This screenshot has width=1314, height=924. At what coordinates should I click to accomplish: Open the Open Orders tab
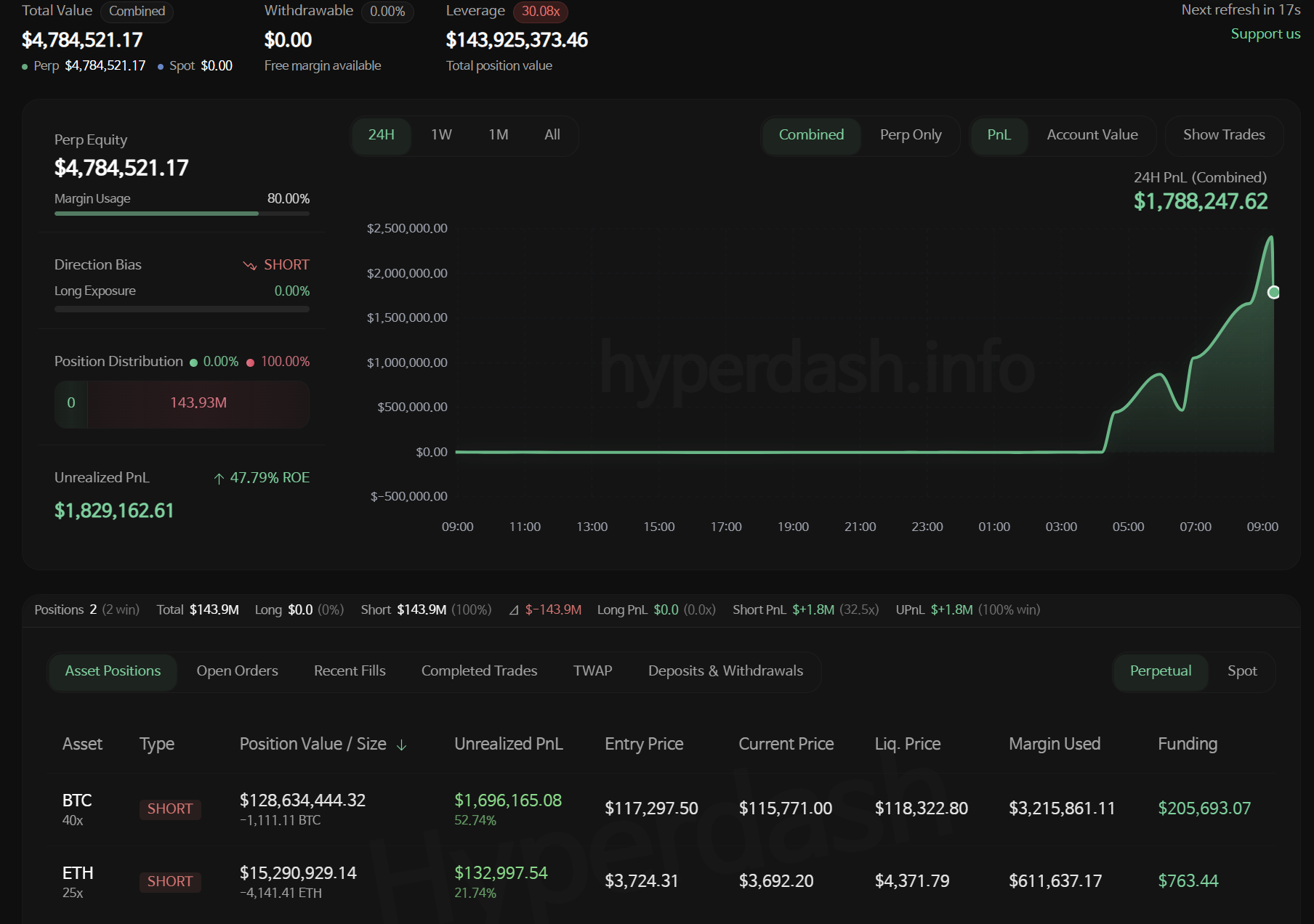(x=237, y=671)
